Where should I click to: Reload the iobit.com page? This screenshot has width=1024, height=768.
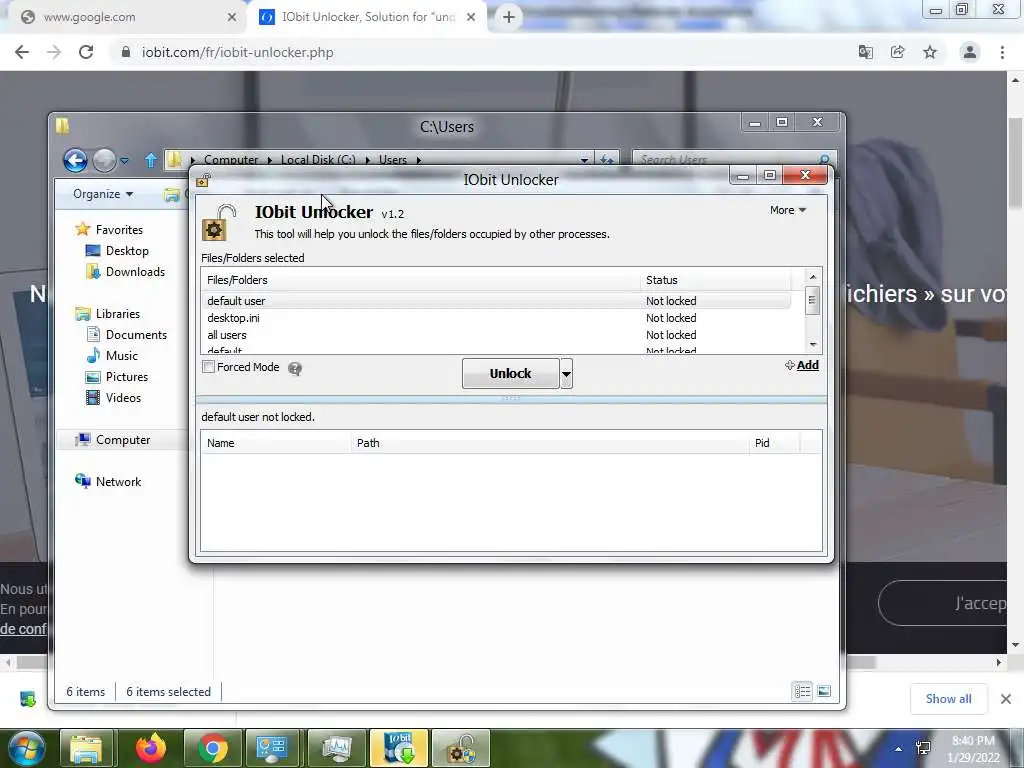pos(86,52)
